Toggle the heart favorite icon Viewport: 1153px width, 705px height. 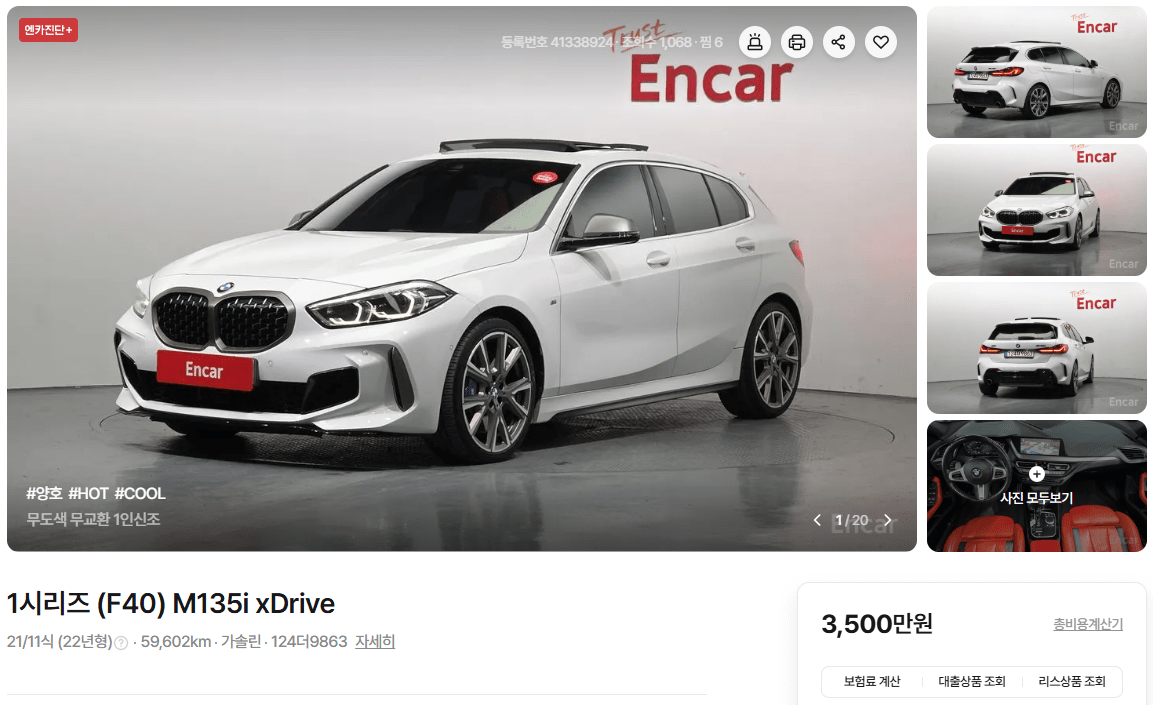881,42
